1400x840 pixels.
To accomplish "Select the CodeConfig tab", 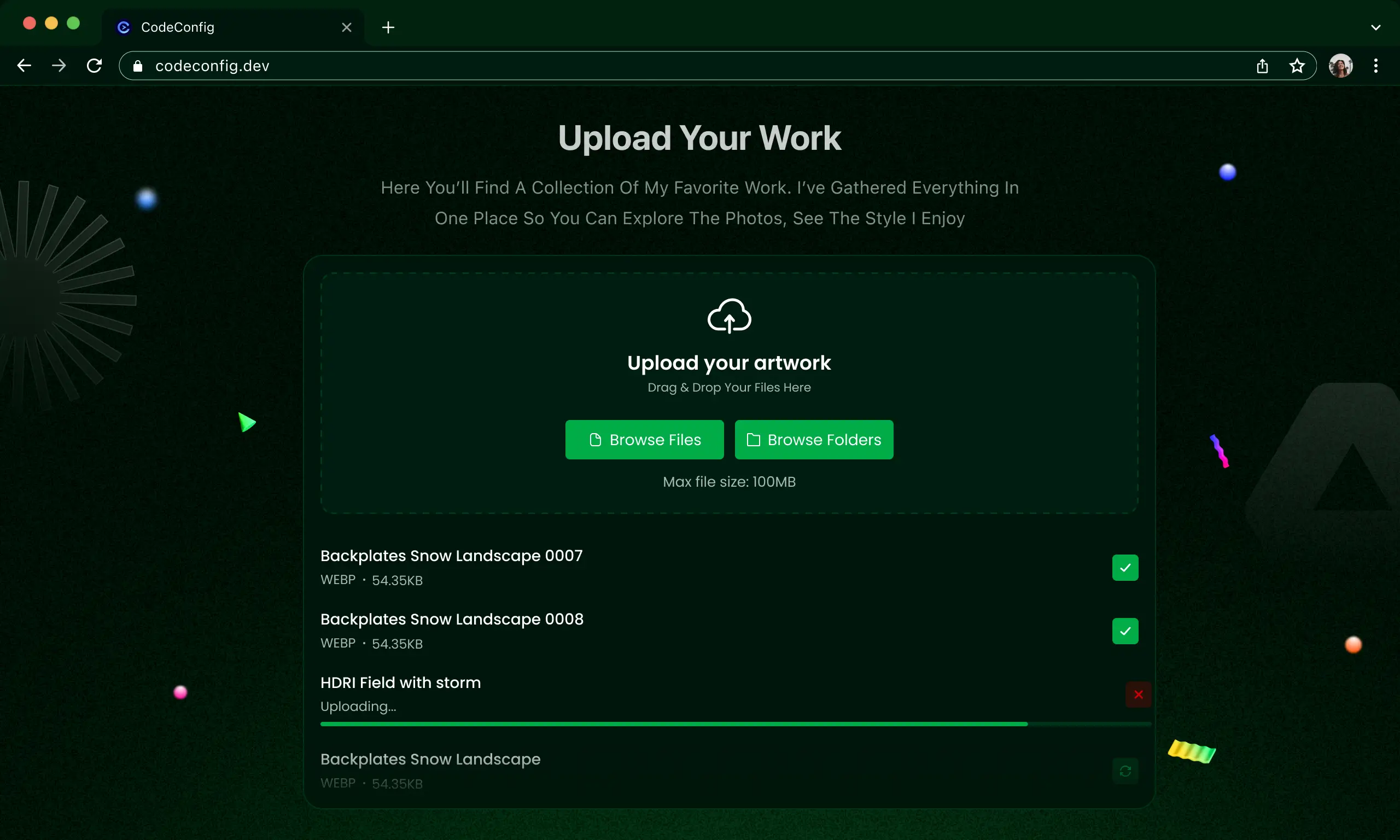I will tap(233, 27).
